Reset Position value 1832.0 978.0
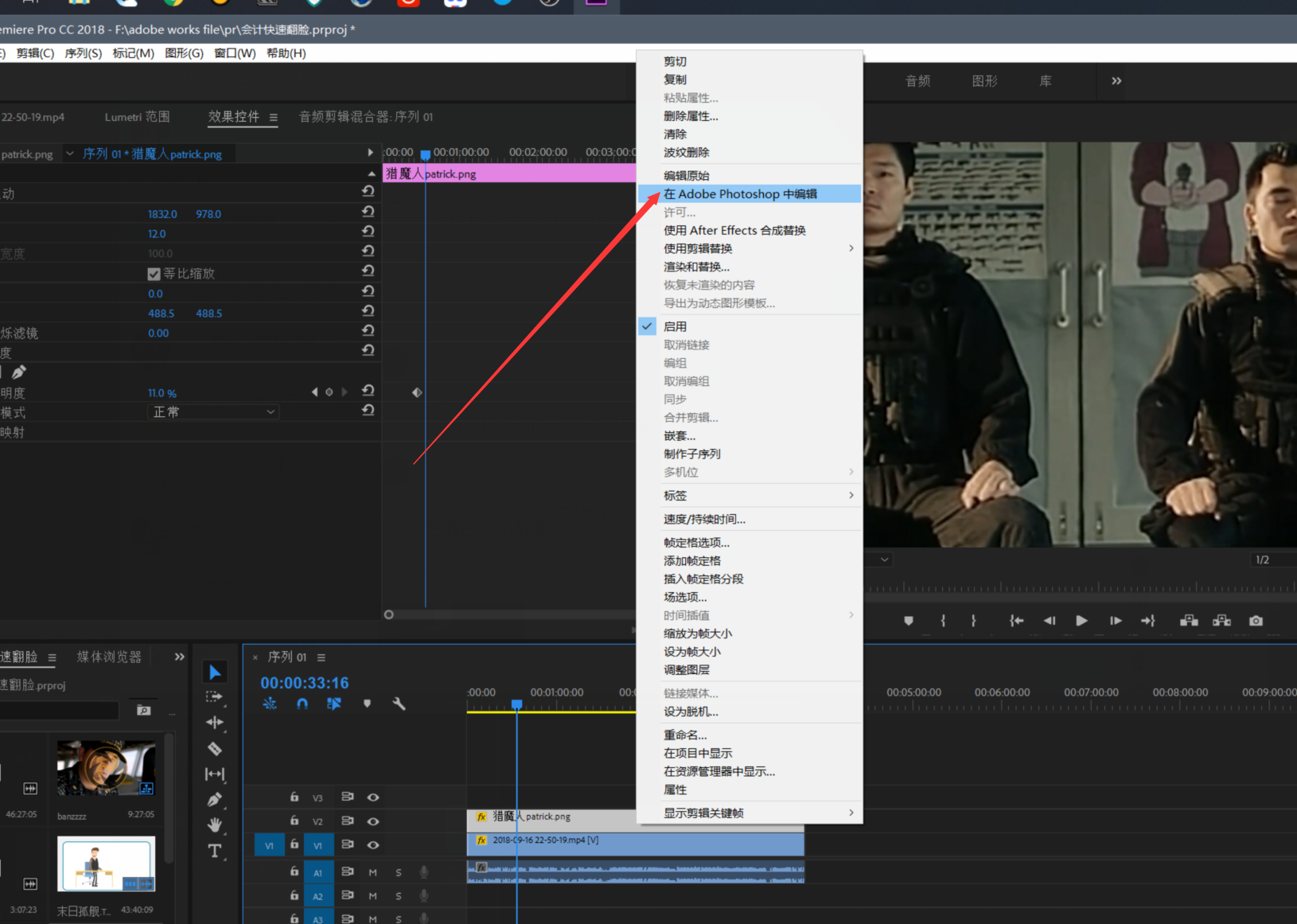 [x=368, y=211]
